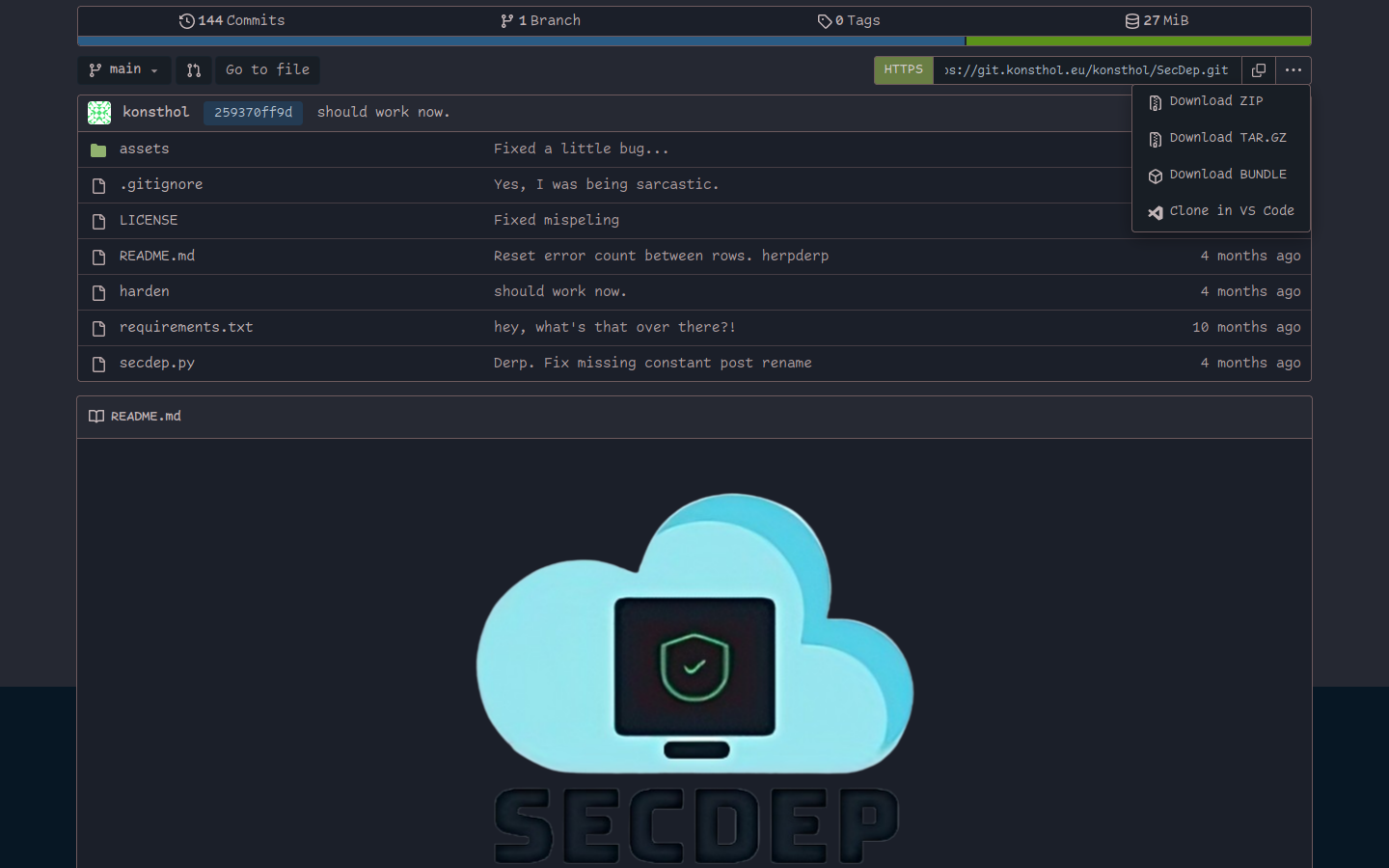
Task: Click the clone URL input field
Action: (1086, 70)
